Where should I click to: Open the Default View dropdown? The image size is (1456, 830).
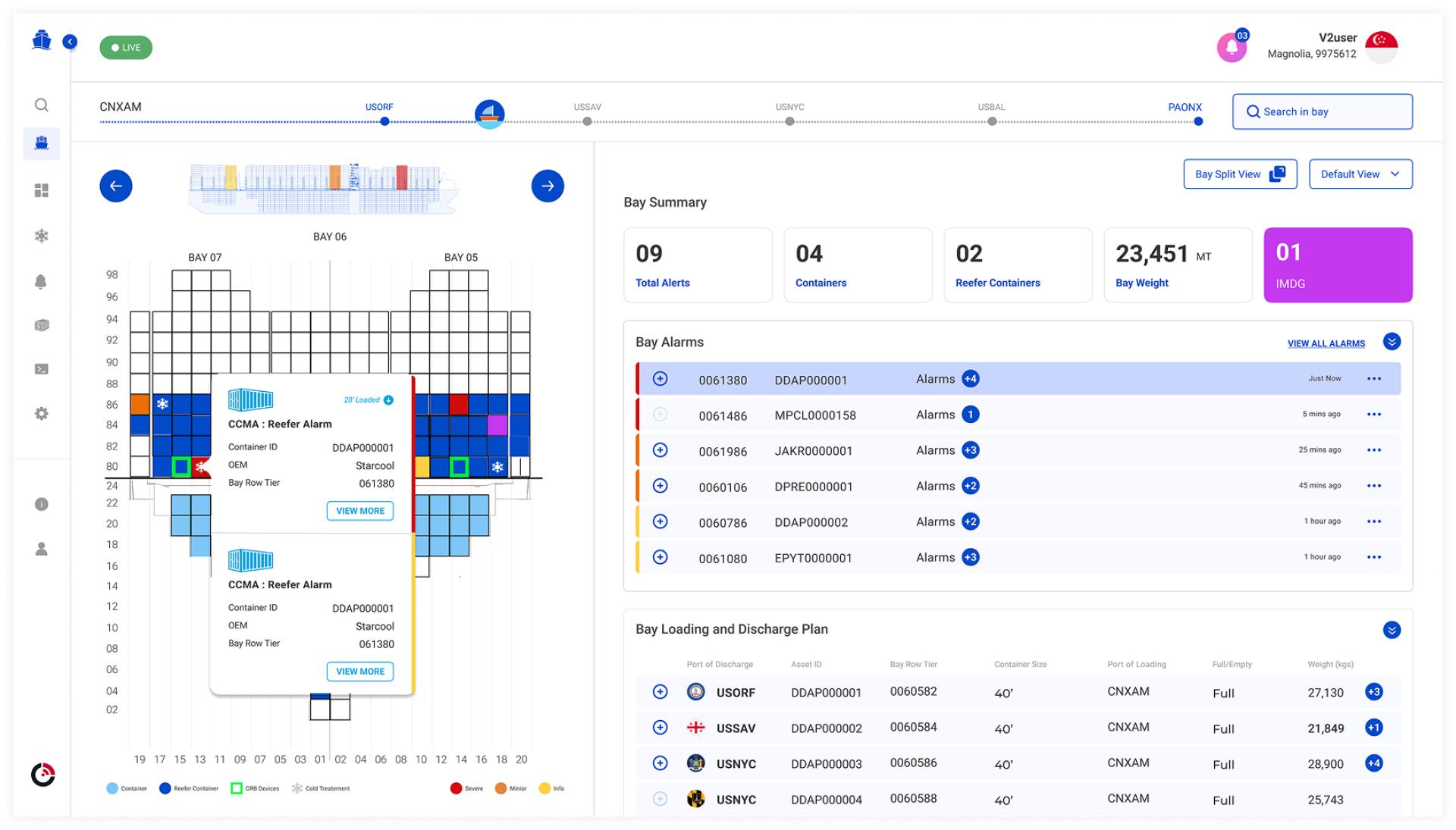(1360, 174)
